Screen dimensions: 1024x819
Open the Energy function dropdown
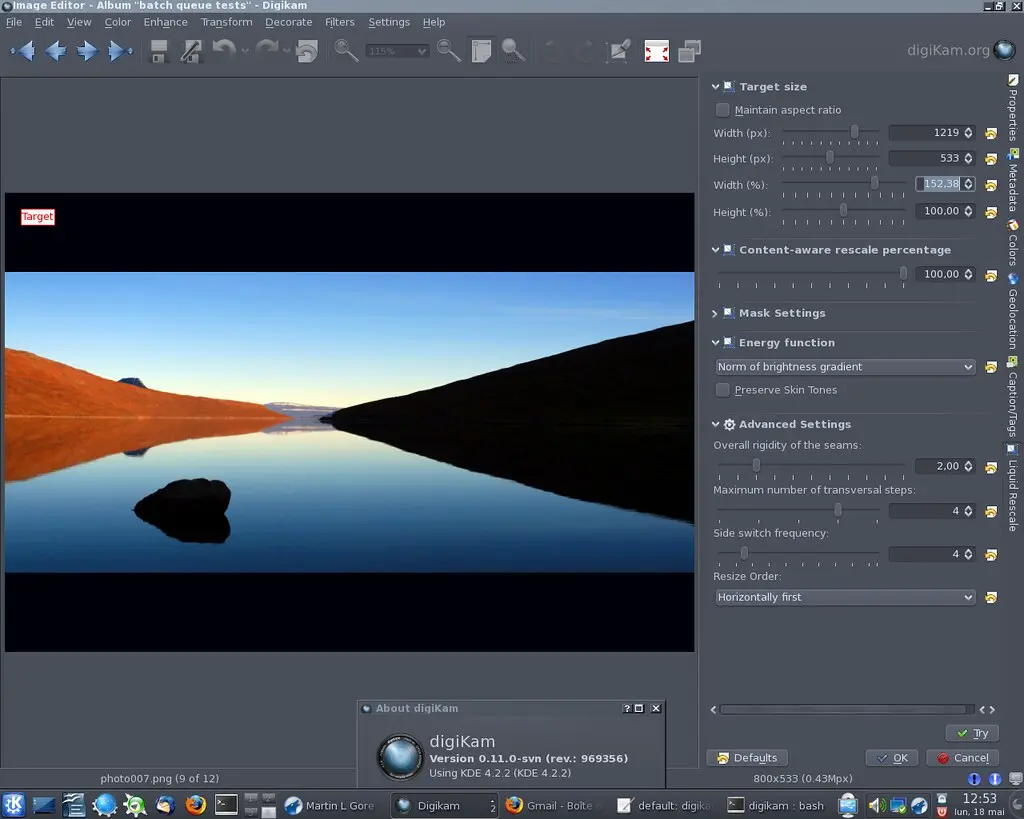coord(845,367)
